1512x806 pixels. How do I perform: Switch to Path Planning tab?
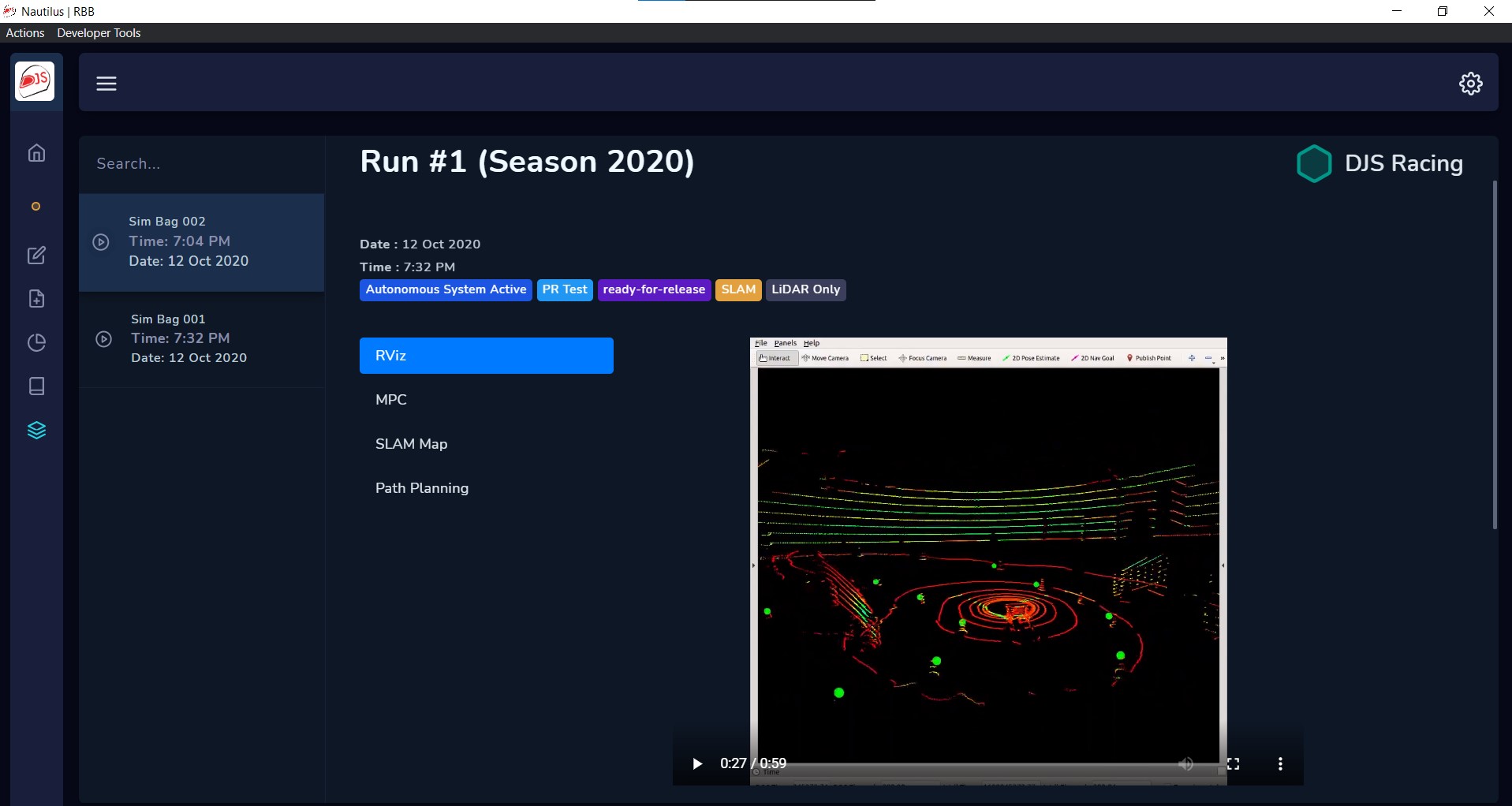click(x=487, y=488)
